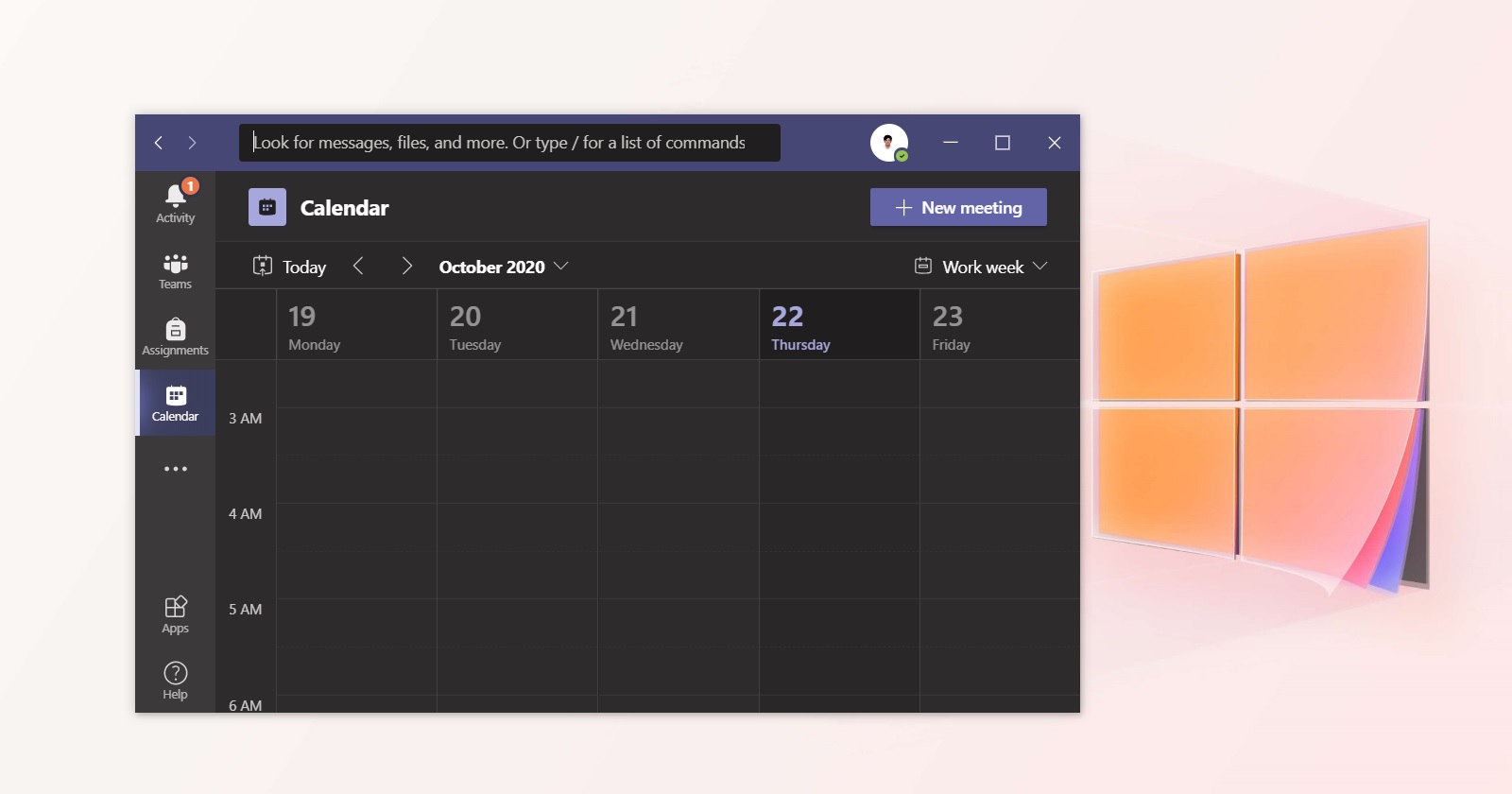Create a New meeting
This screenshot has width=1512, height=794.
(958, 207)
